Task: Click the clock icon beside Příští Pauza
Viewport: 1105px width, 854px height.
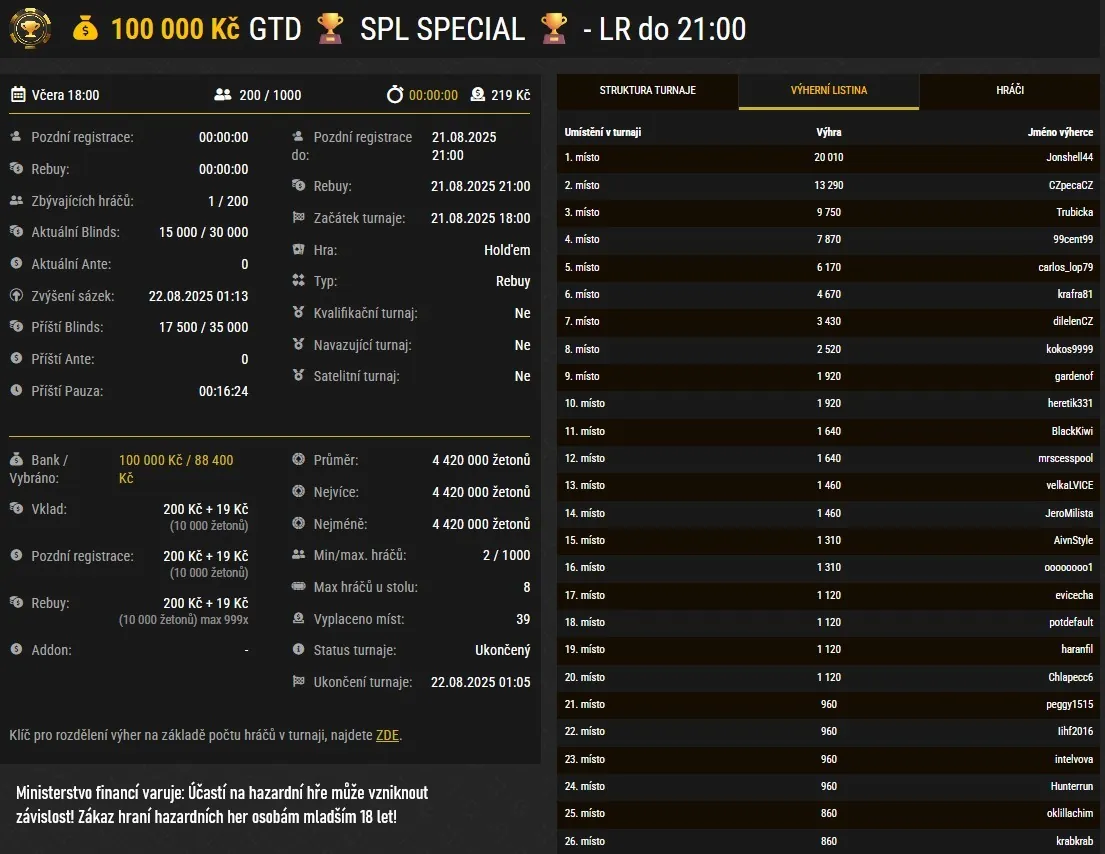Action: [16, 391]
